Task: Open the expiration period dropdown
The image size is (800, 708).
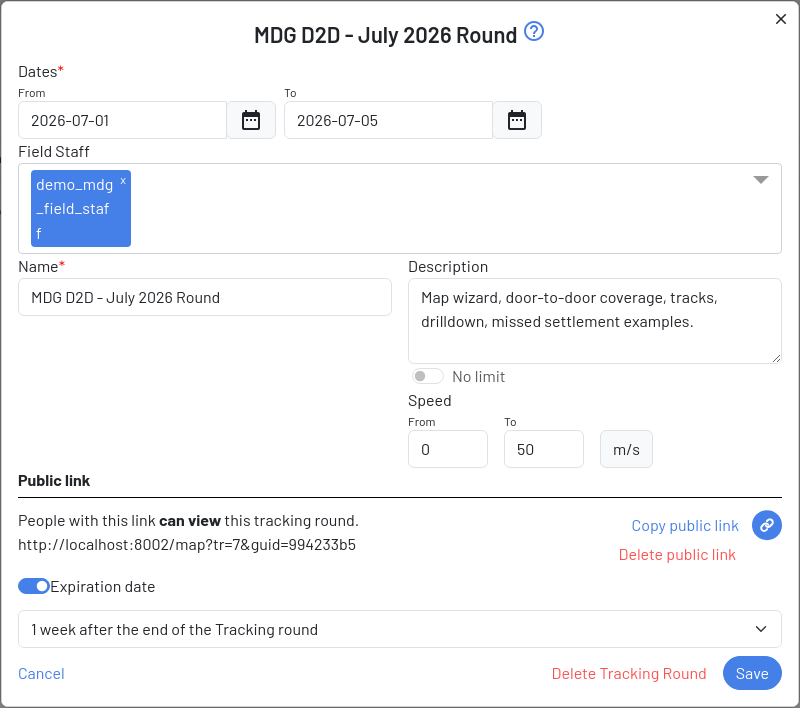Action: click(400, 629)
